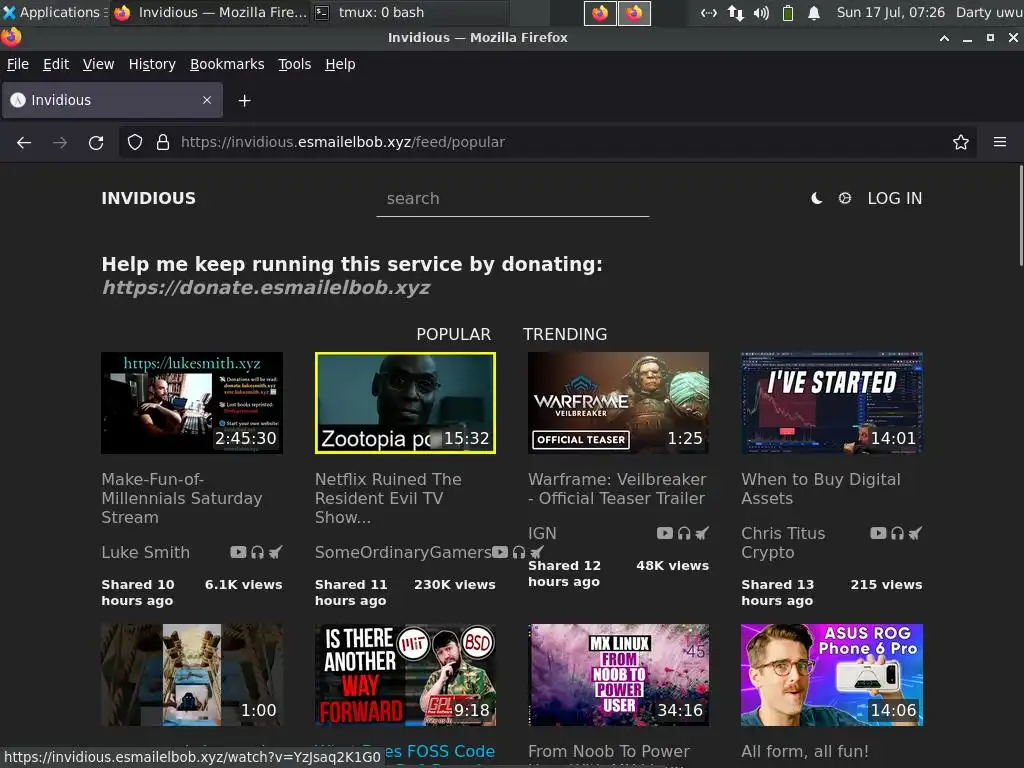
Task: Open 'Warframe: Veilbreaker' teaser title link
Action: [617, 488]
